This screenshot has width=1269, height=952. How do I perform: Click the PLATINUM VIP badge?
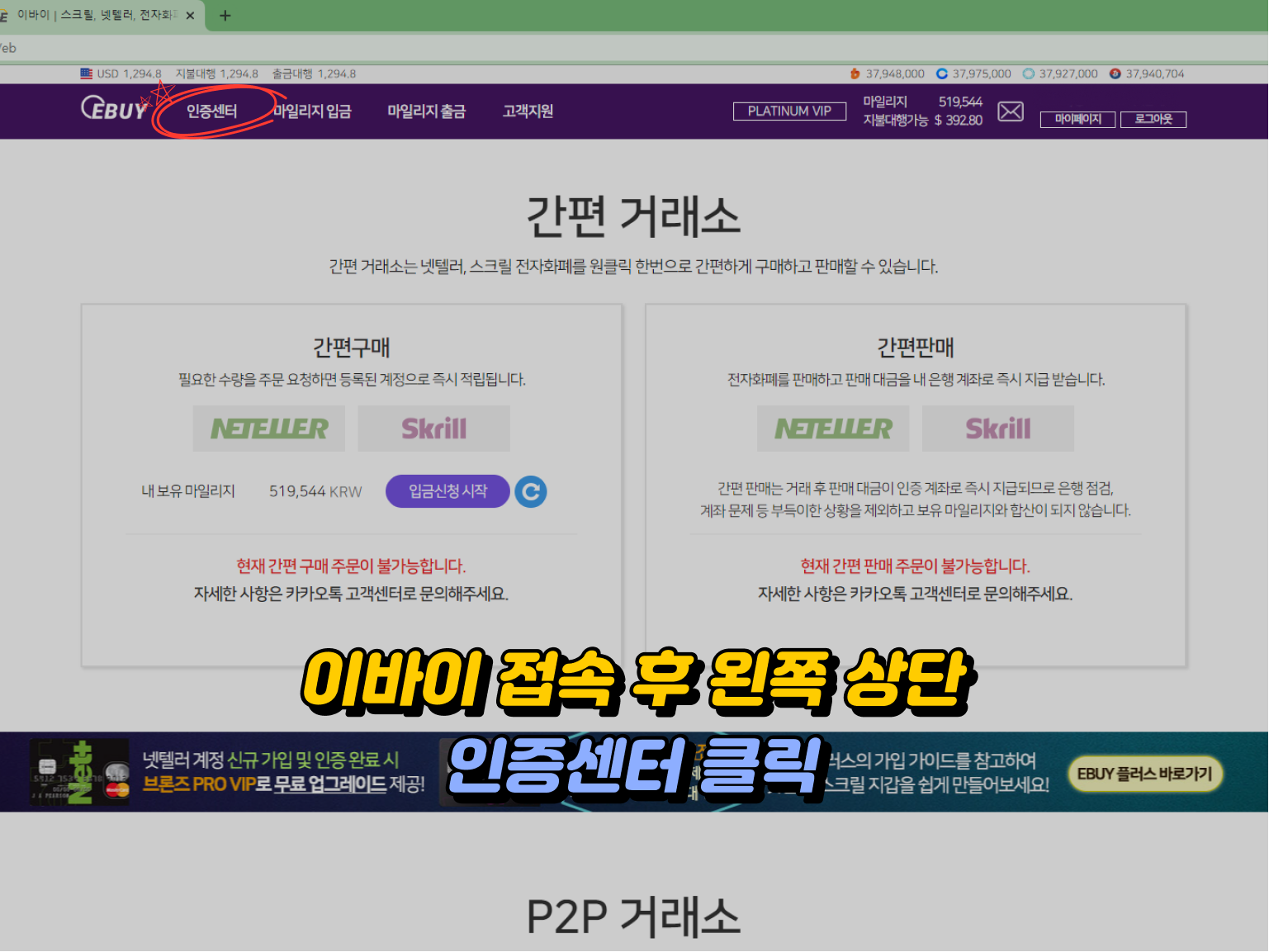pos(789,111)
